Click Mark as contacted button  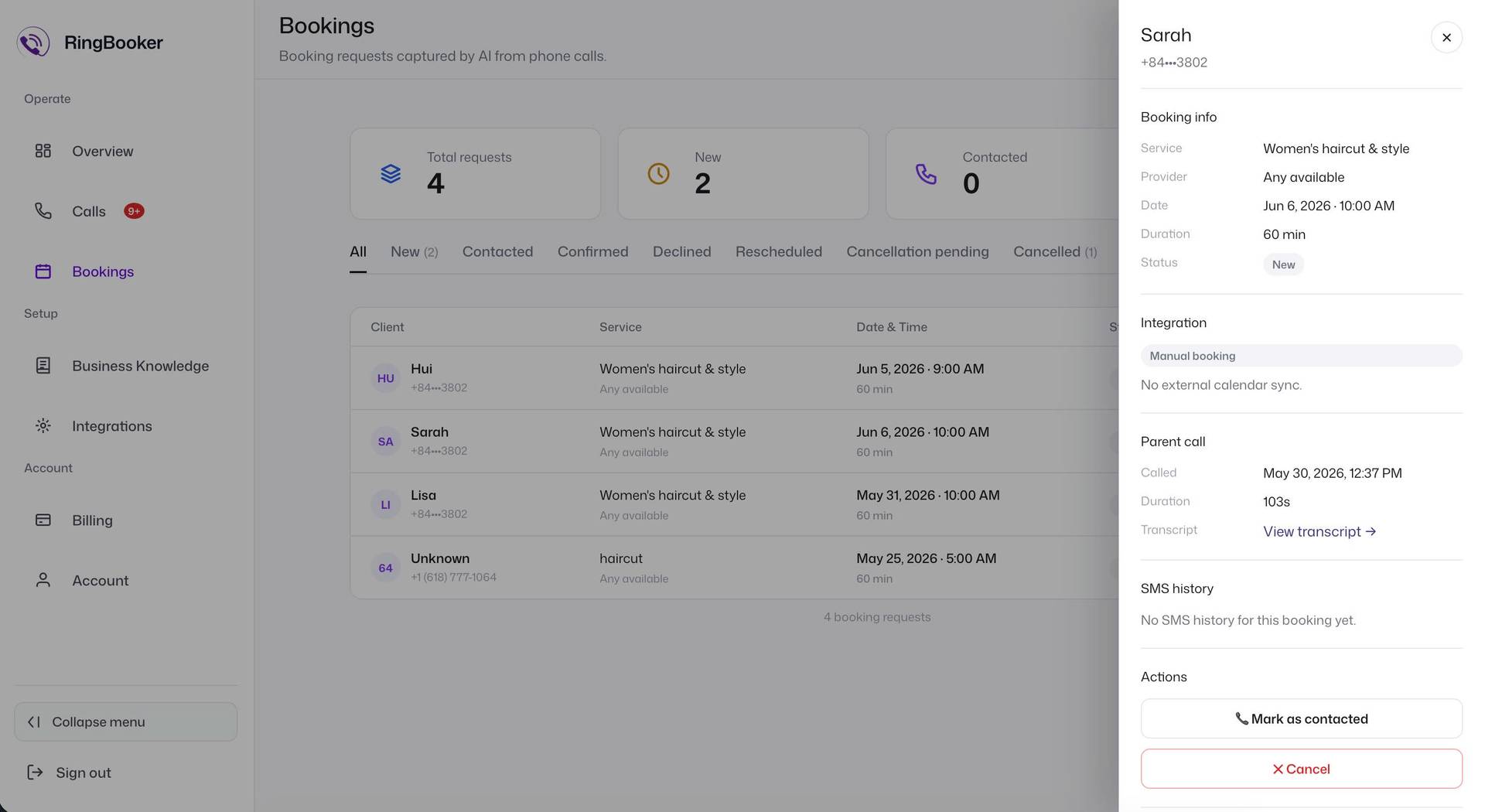[x=1301, y=718]
